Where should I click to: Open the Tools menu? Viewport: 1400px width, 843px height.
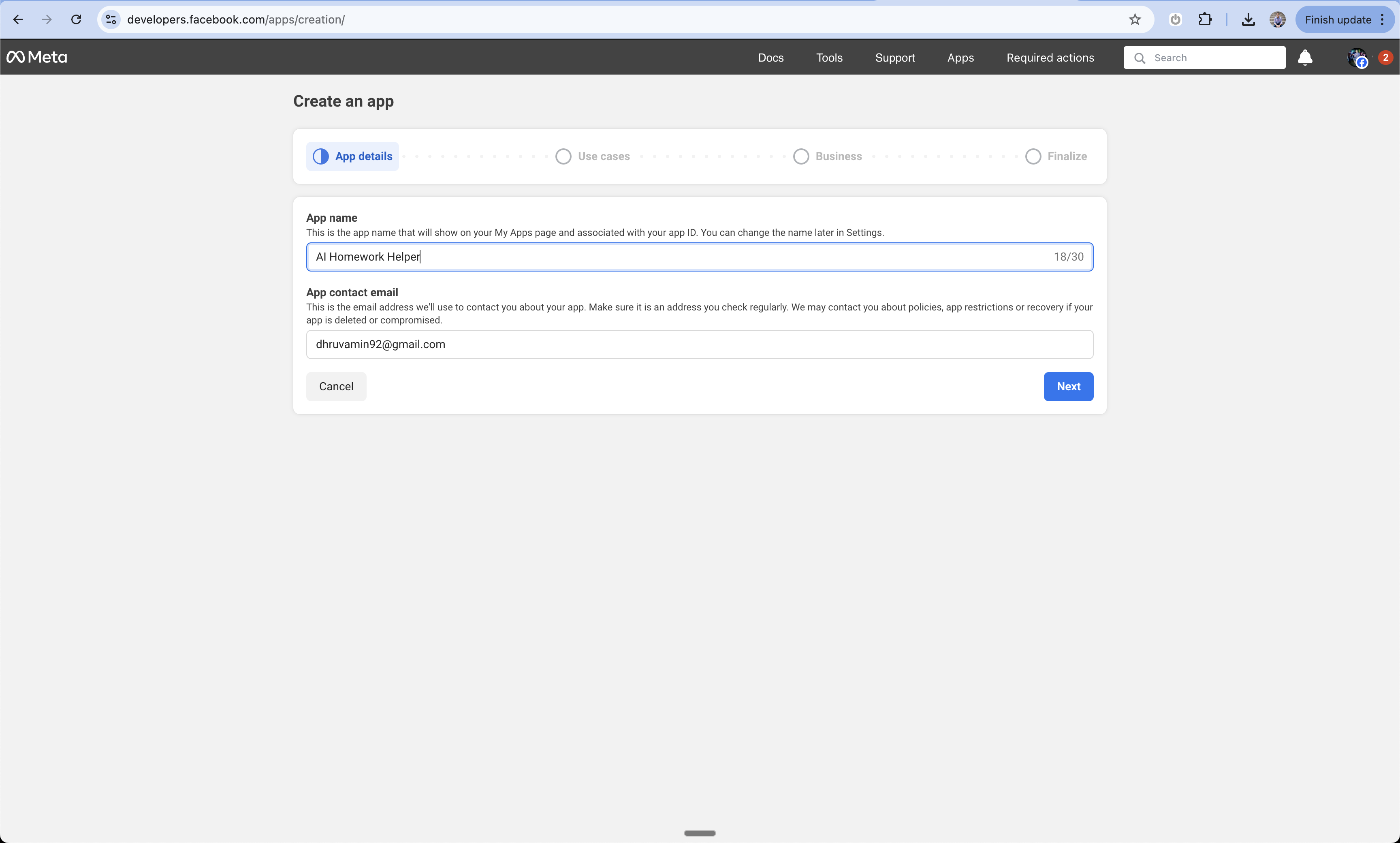pyautogui.click(x=829, y=58)
